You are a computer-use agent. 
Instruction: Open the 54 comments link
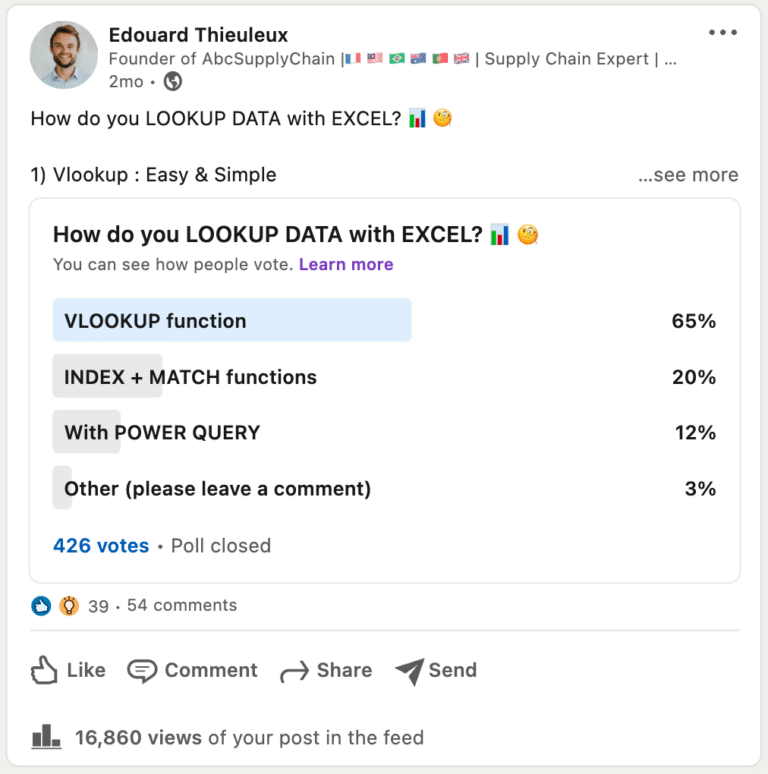point(182,605)
